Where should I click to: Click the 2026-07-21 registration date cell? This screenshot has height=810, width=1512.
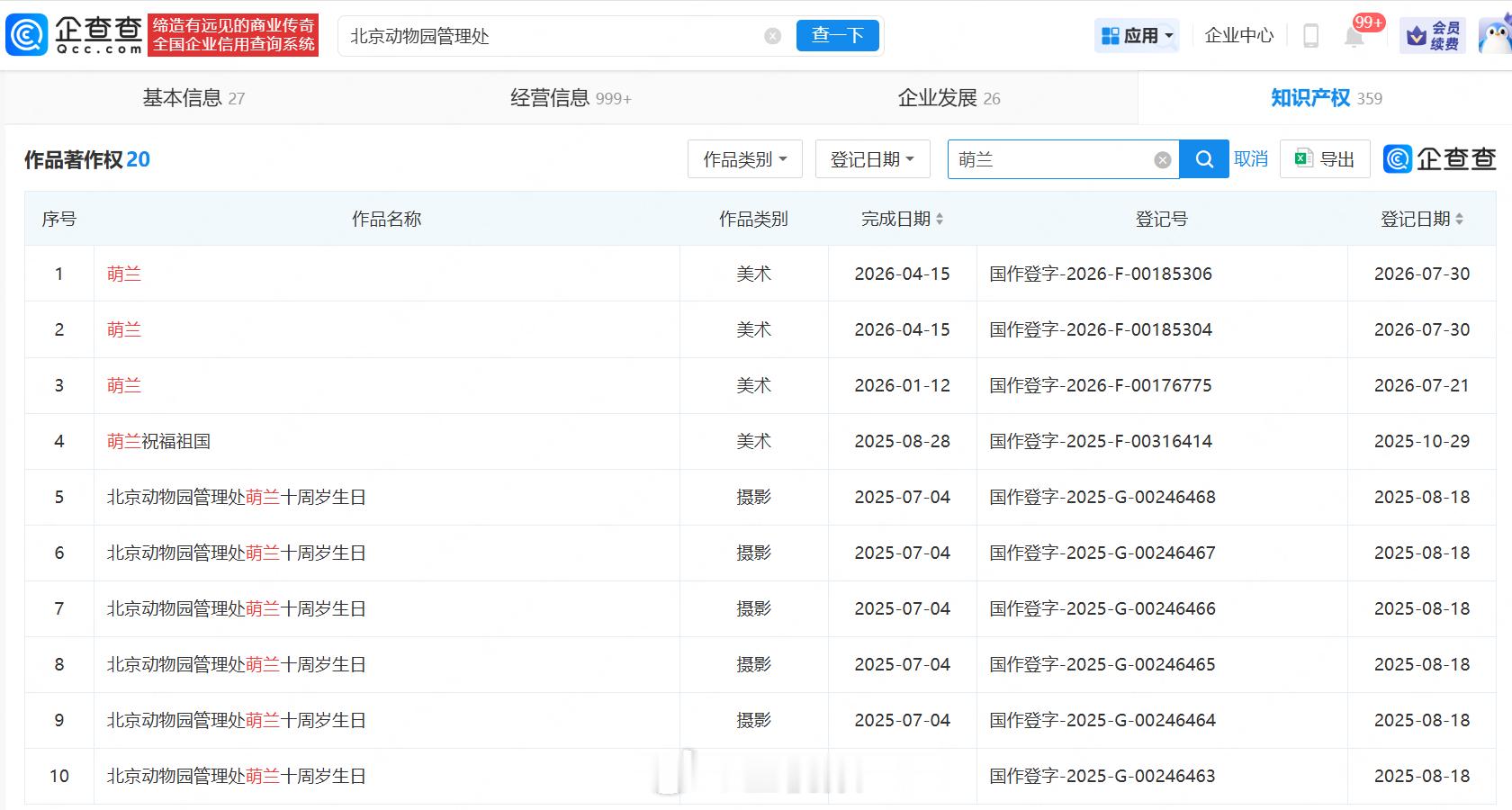tap(1422, 385)
